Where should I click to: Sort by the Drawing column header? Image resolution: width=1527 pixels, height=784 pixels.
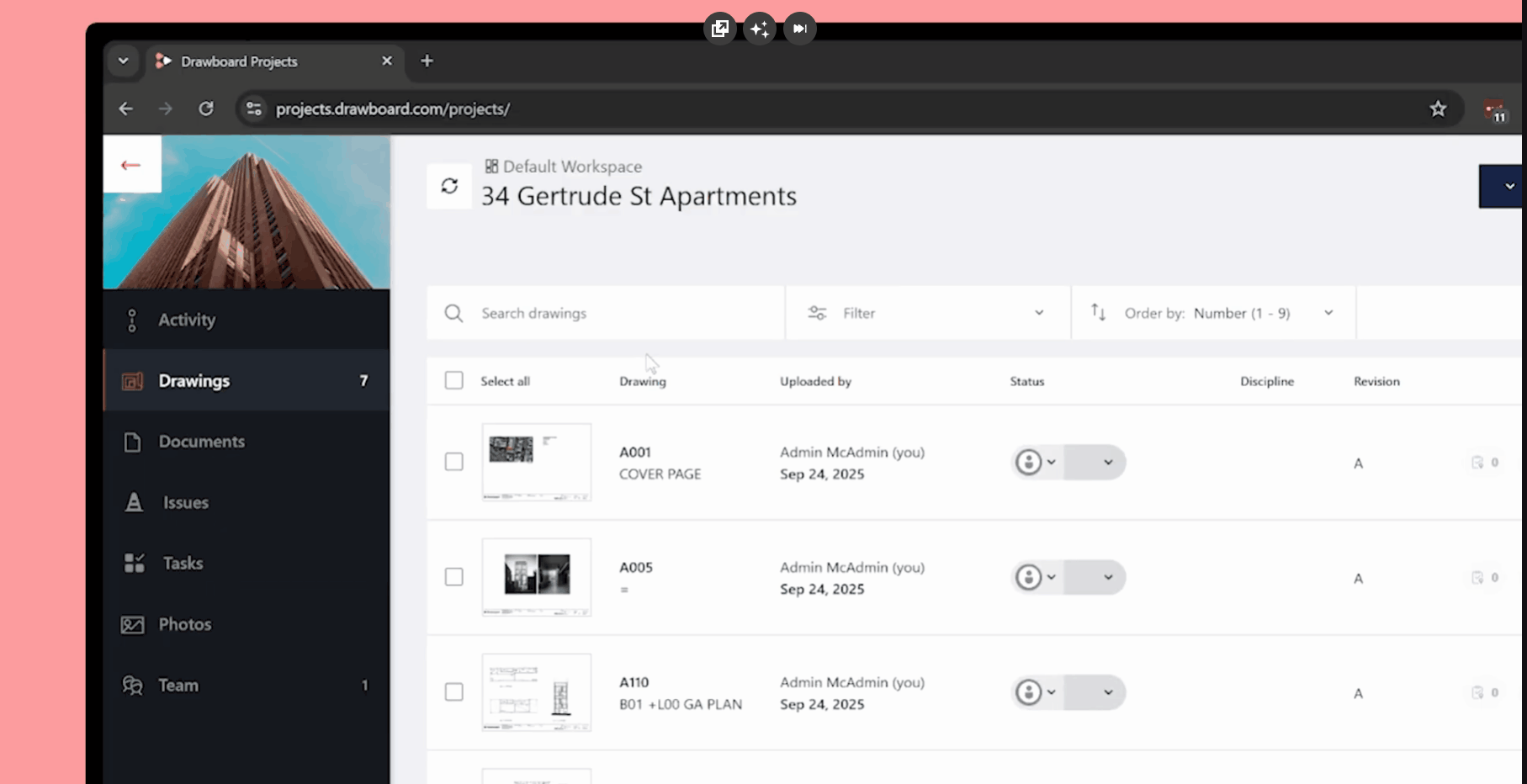643,381
